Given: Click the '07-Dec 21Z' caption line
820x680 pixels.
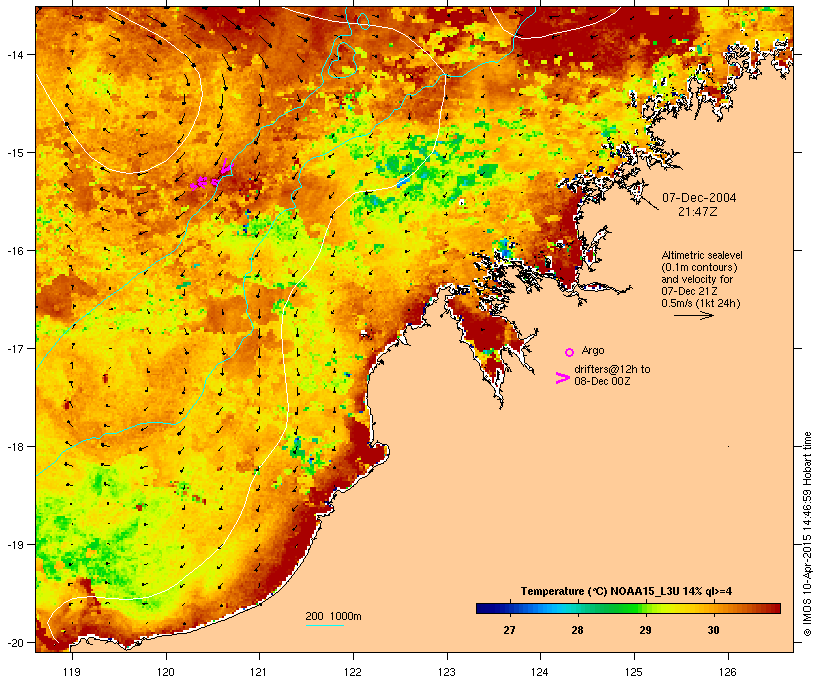Looking at the screenshot, I should [689, 291].
